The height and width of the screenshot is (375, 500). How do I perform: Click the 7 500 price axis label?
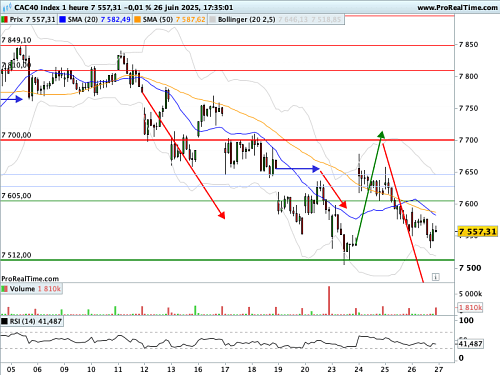click(x=470, y=268)
